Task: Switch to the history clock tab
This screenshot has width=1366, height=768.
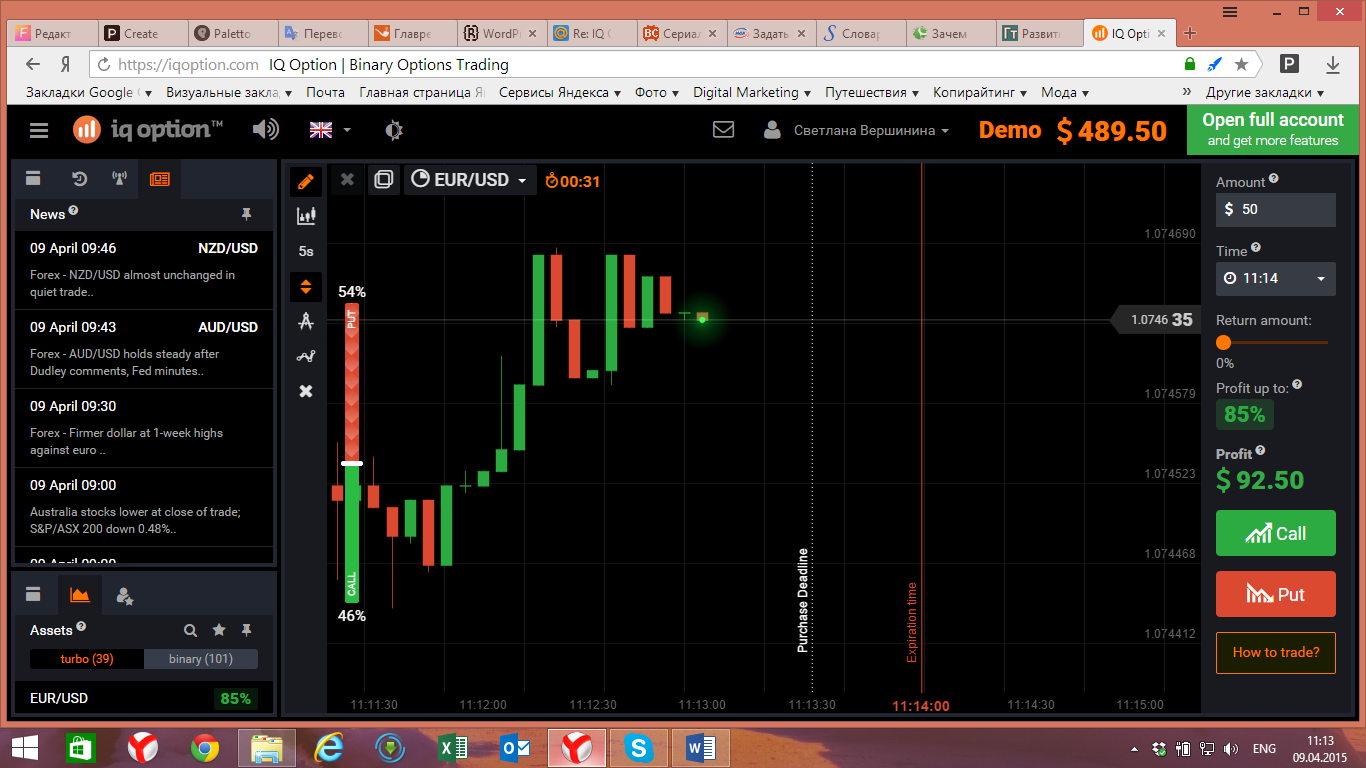Action: point(80,179)
